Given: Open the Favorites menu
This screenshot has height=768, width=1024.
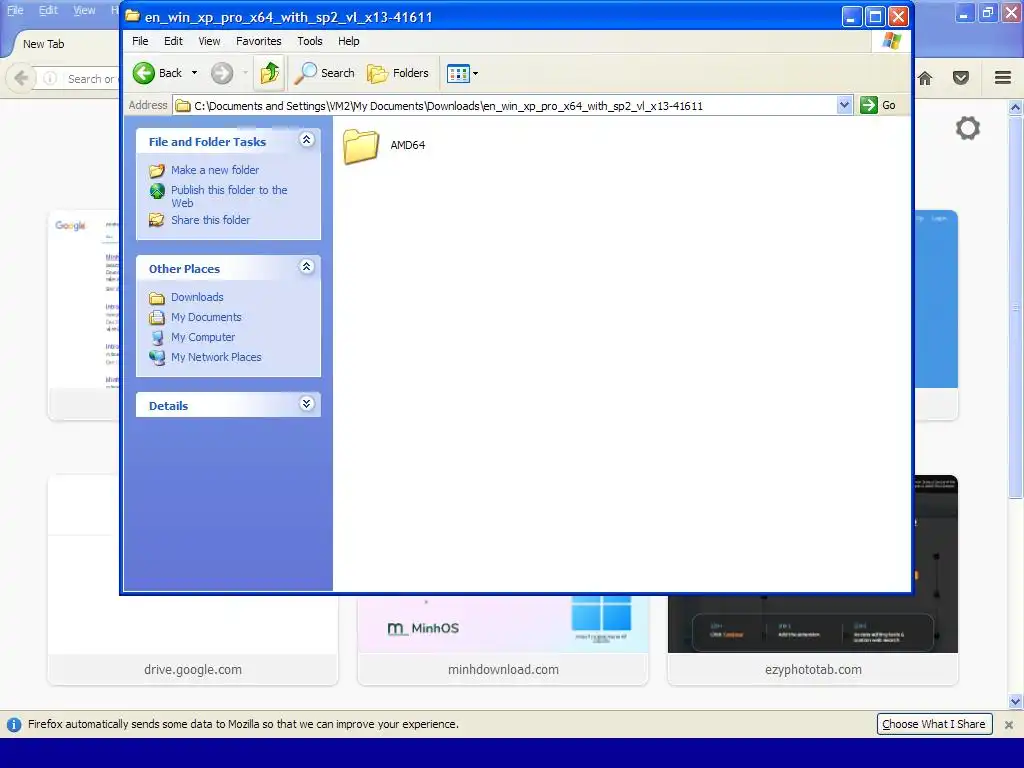Looking at the screenshot, I should [259, 41].
